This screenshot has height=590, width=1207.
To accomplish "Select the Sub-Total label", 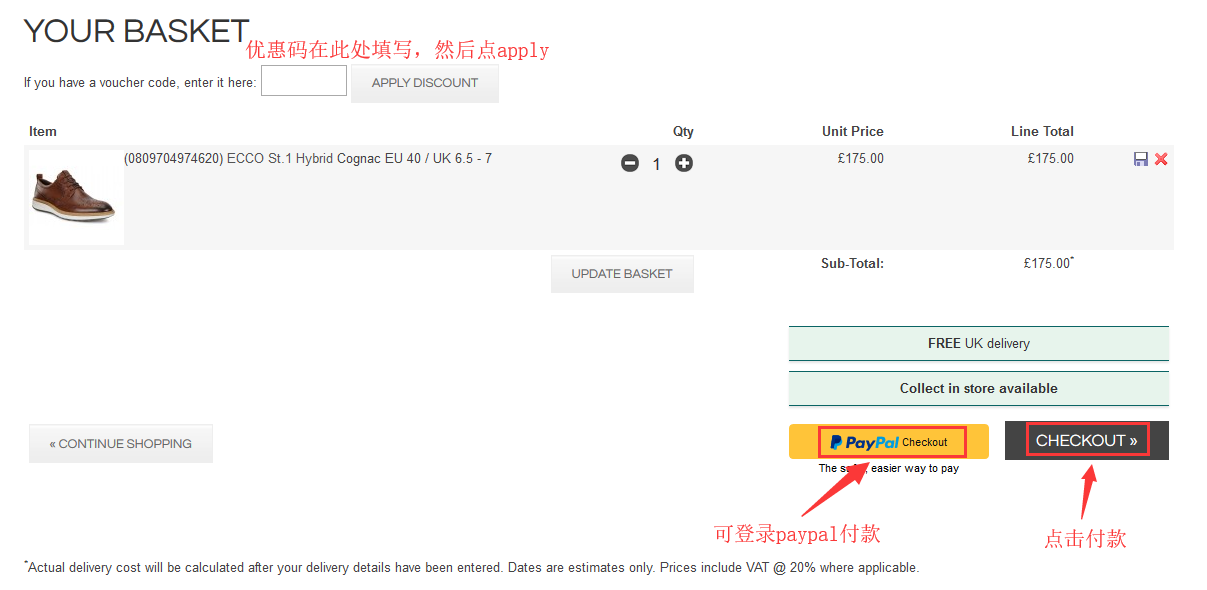I will pyautogui.click(x=853, y=264).
